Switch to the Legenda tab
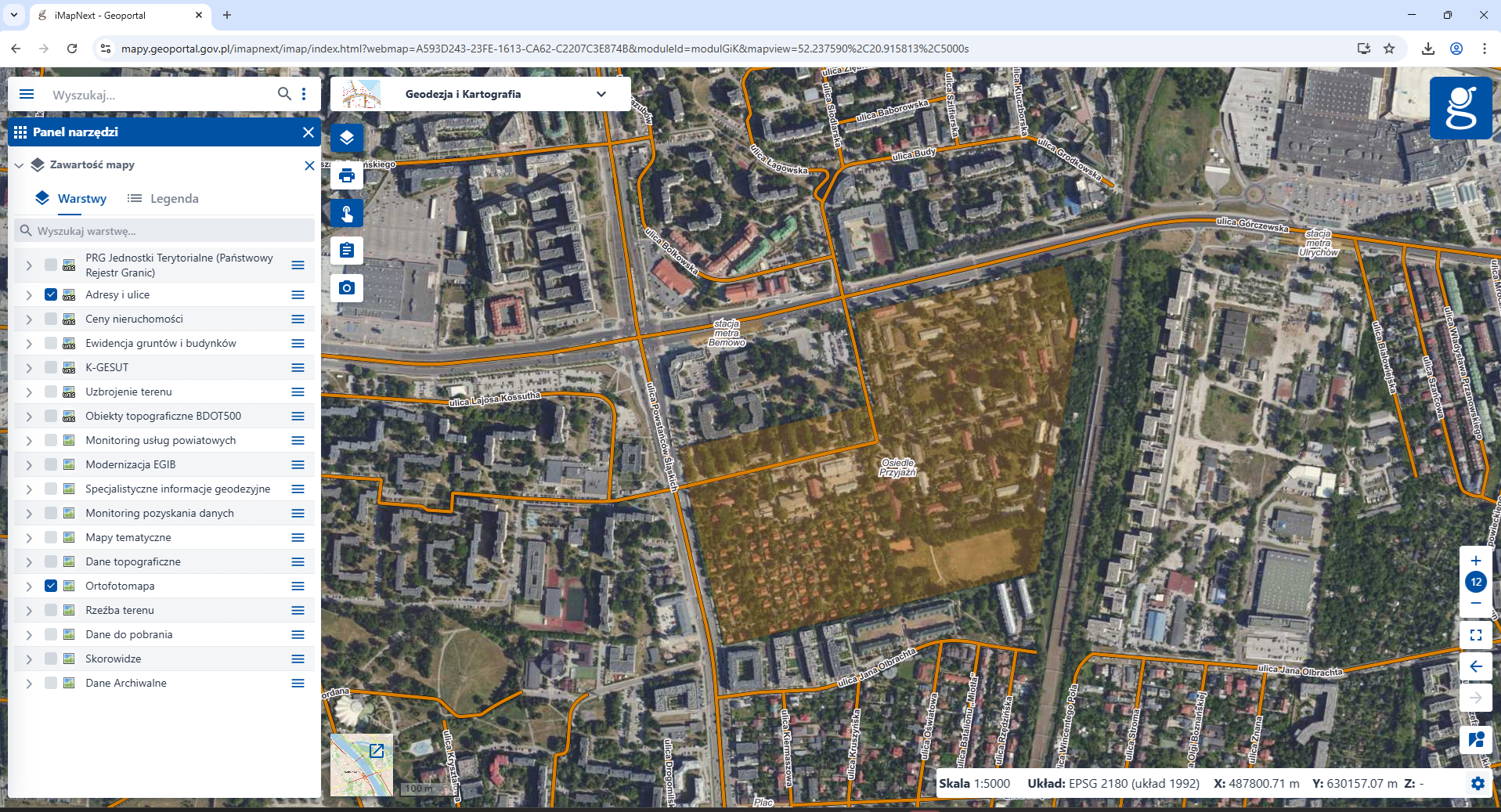Image resolution: width=1501 pixels, height=812 pixels. [x=163, y=199]
